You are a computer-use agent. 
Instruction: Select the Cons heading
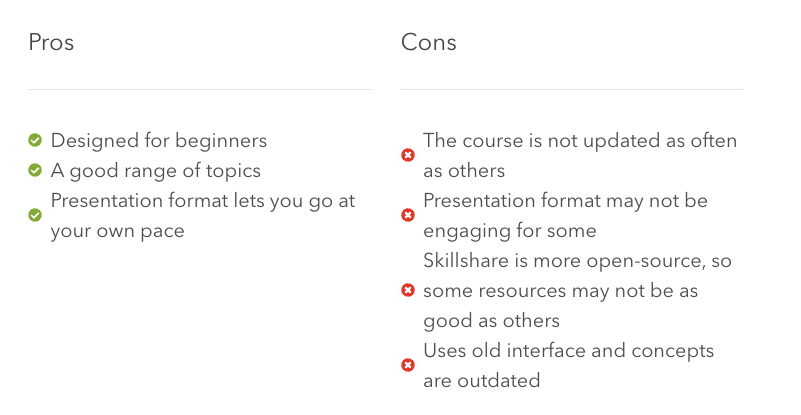[429, 42]
